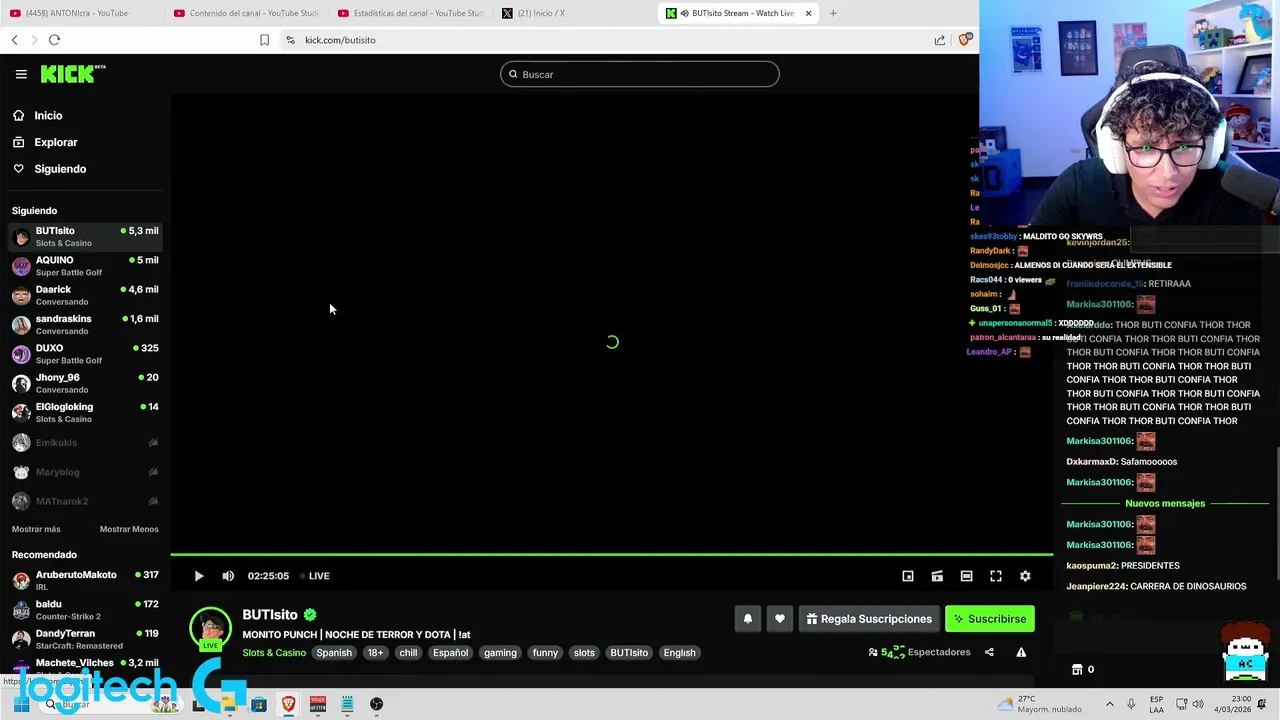Go back in browser
This screenshot has height=720, width=1280.
(14, 40)
